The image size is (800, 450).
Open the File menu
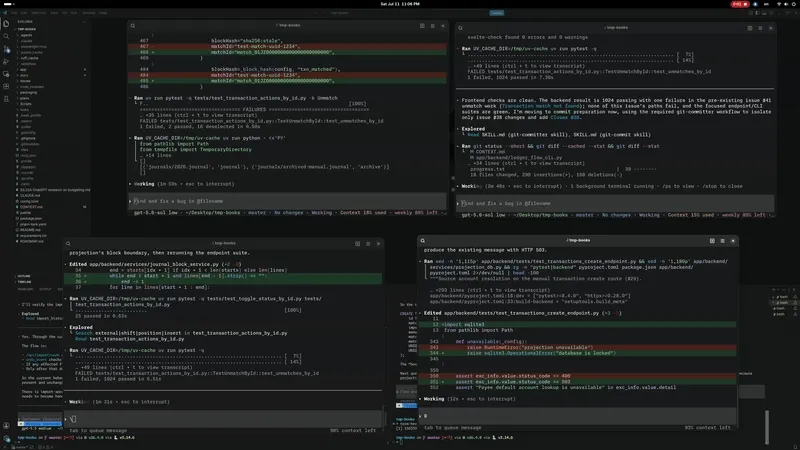pos(13,13)
